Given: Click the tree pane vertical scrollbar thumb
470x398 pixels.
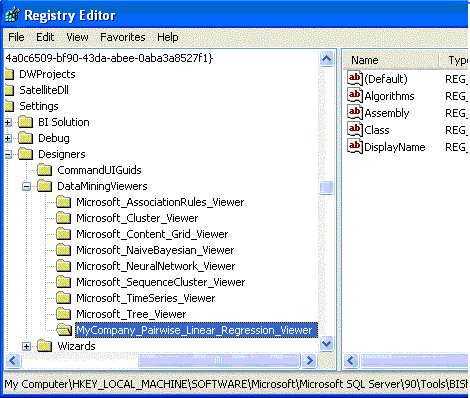Looking at the screenshot, I should coord(326,188).
